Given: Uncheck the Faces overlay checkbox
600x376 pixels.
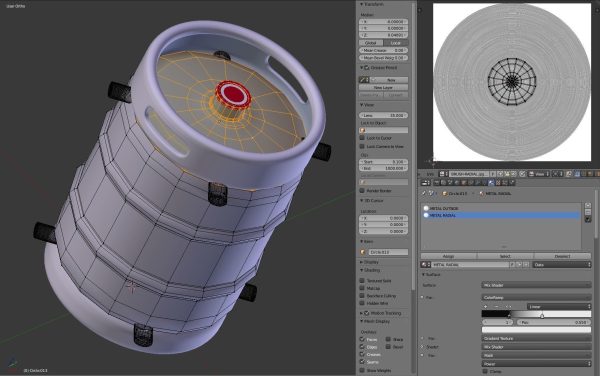Looking at the screenshot, I should click(362, 339).
